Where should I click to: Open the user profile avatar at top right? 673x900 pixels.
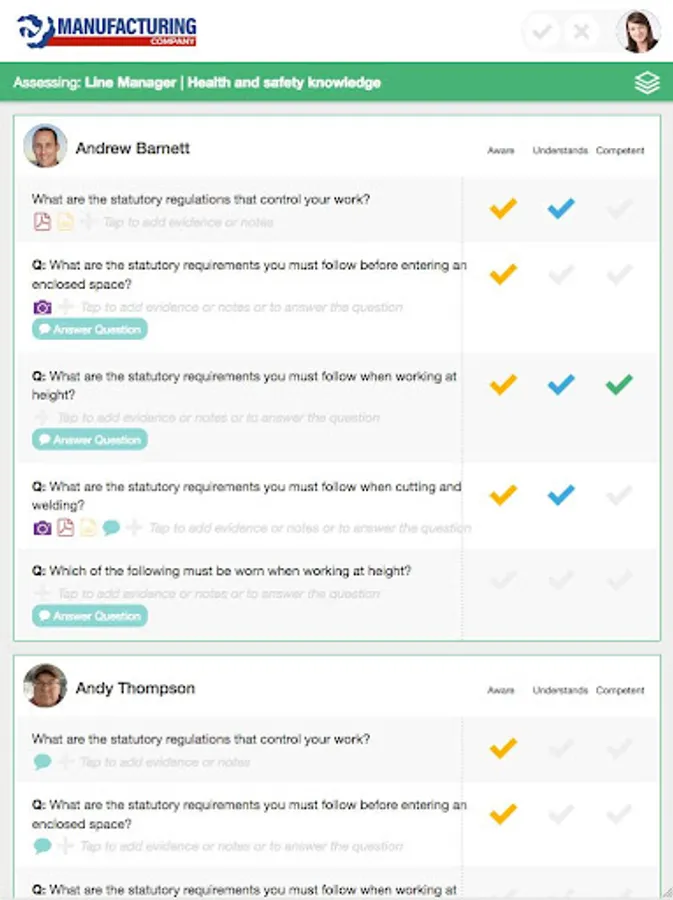click(638, 32)
